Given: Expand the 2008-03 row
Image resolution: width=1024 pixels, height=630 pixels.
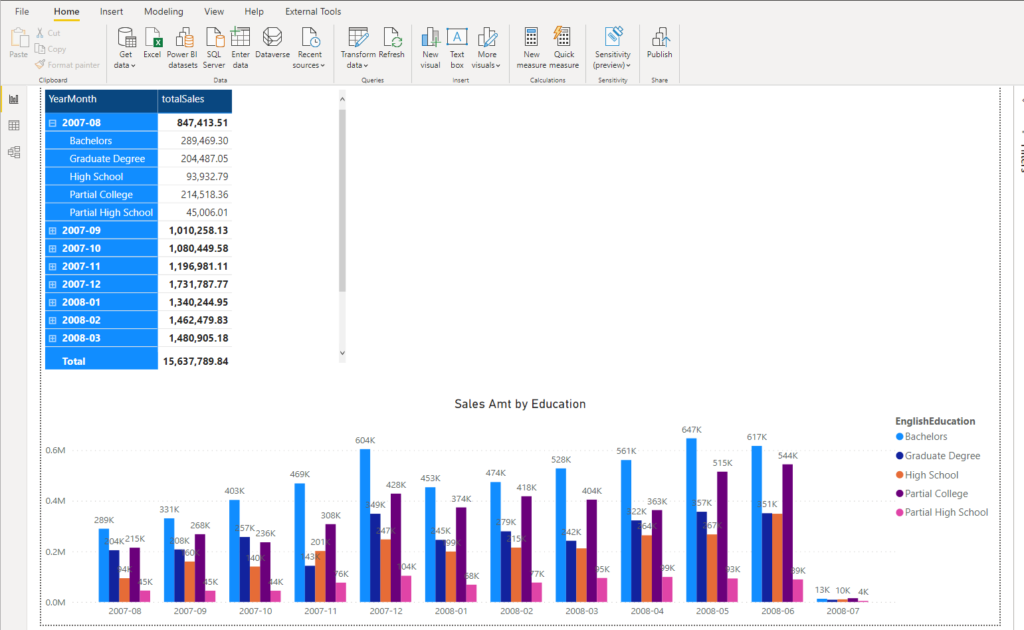Looking at the screenshot, I should coord(53,338).
